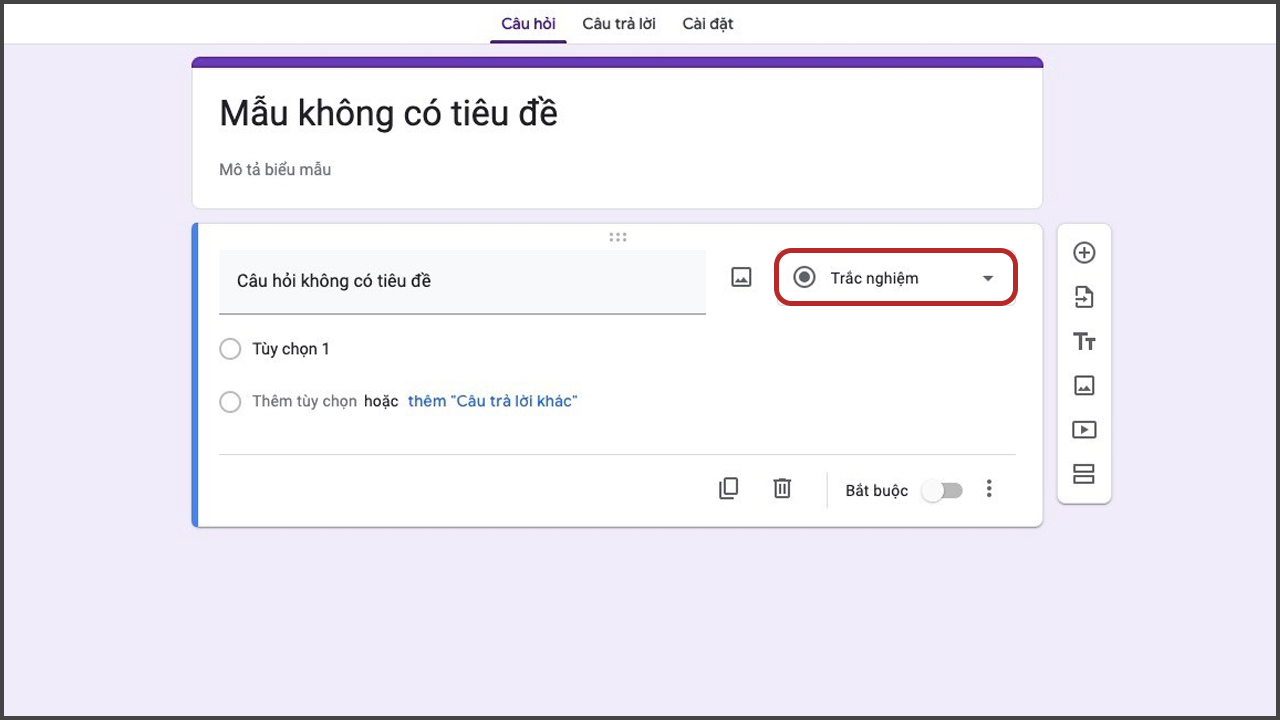Open the Cài đặt tab
Image resolution: width=1280 pixels, height=720 pixels.
click(708, 23)
